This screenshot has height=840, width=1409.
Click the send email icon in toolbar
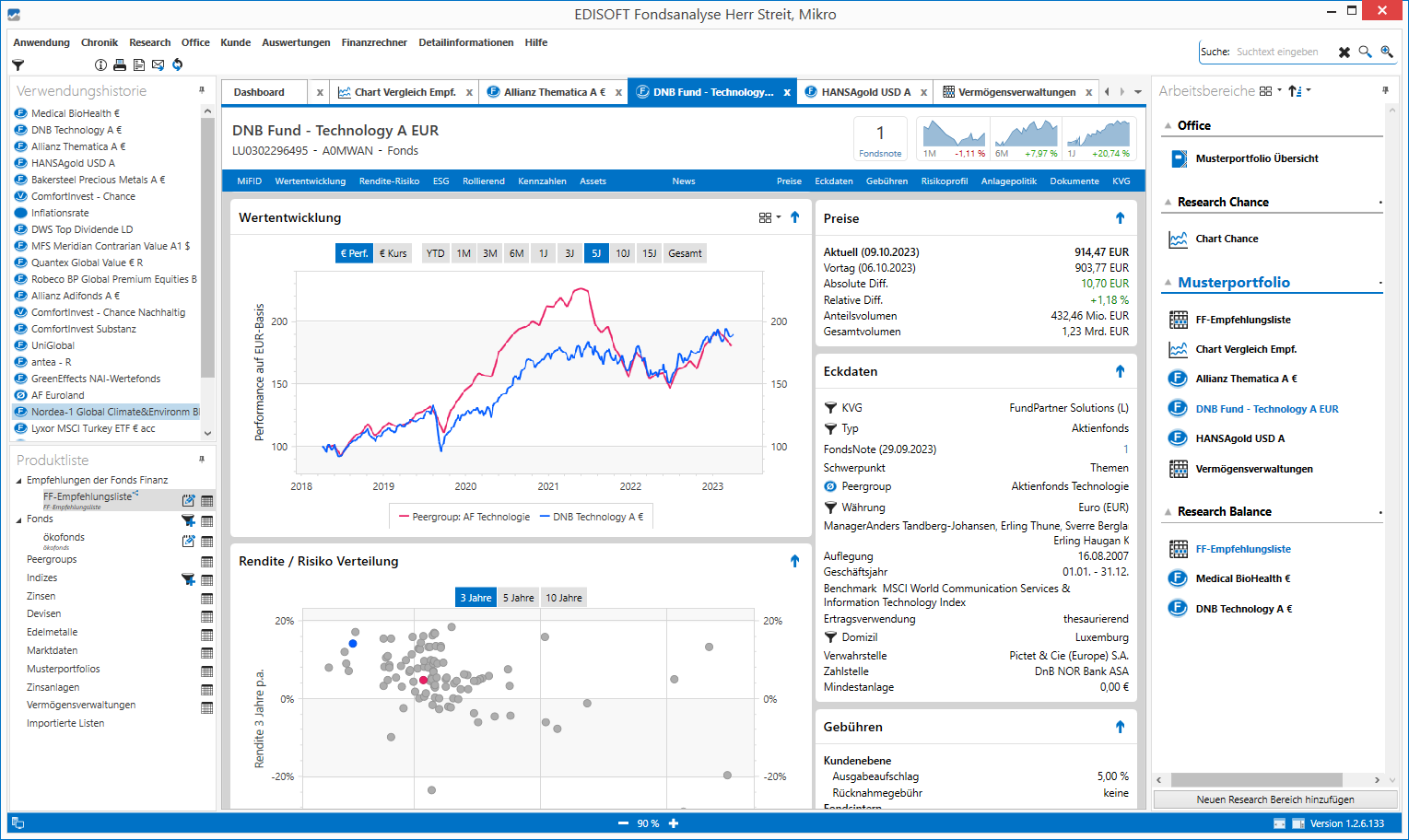(x=158, y=65)
